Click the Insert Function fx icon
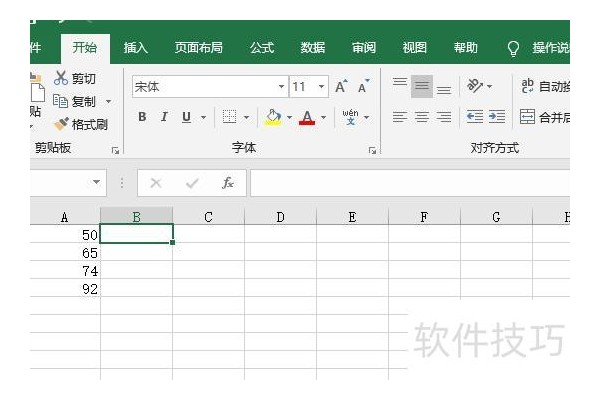This screenshot has height=400, width=600. (x=228, y=183)
